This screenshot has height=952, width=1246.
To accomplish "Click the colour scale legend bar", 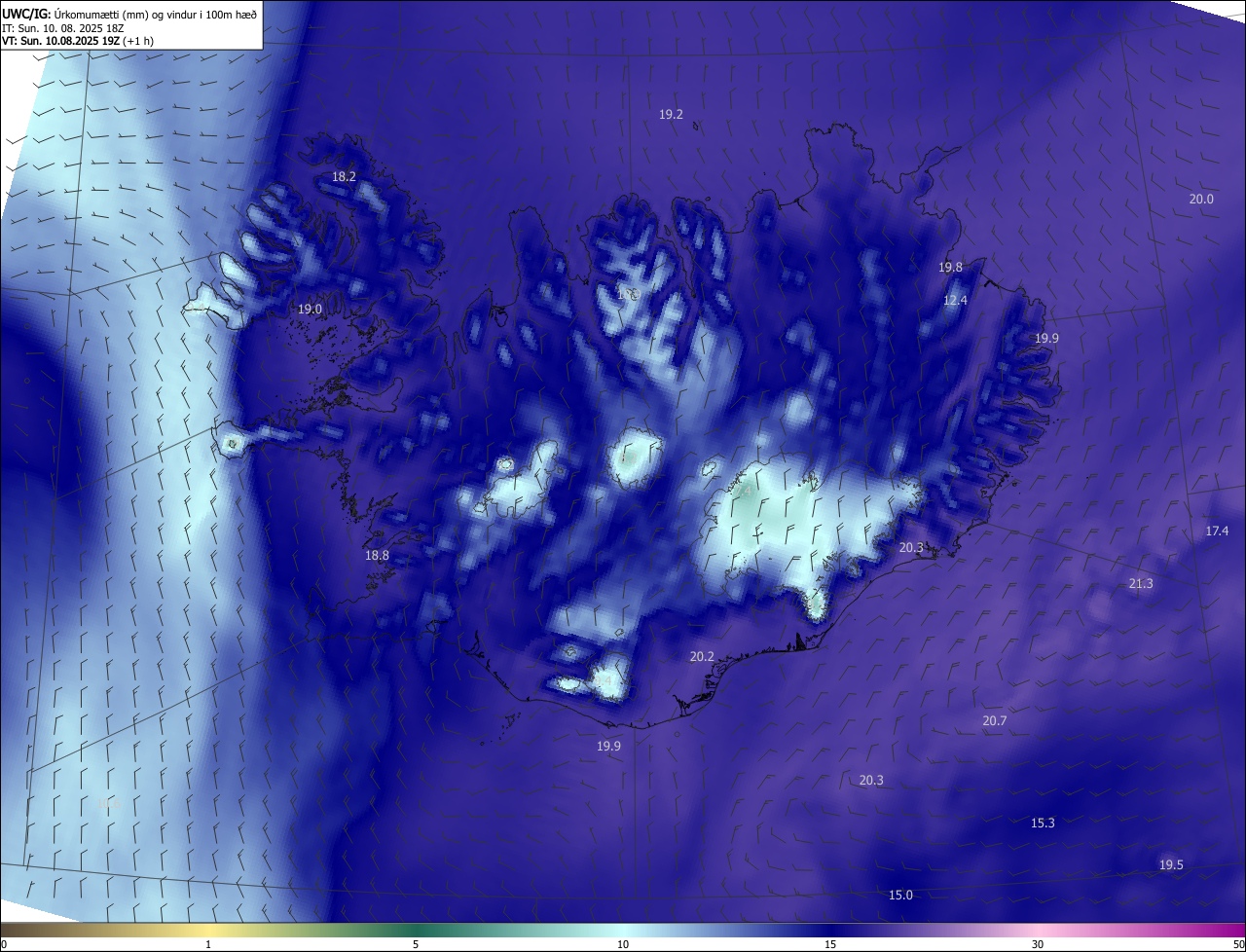I will (623, 930).
